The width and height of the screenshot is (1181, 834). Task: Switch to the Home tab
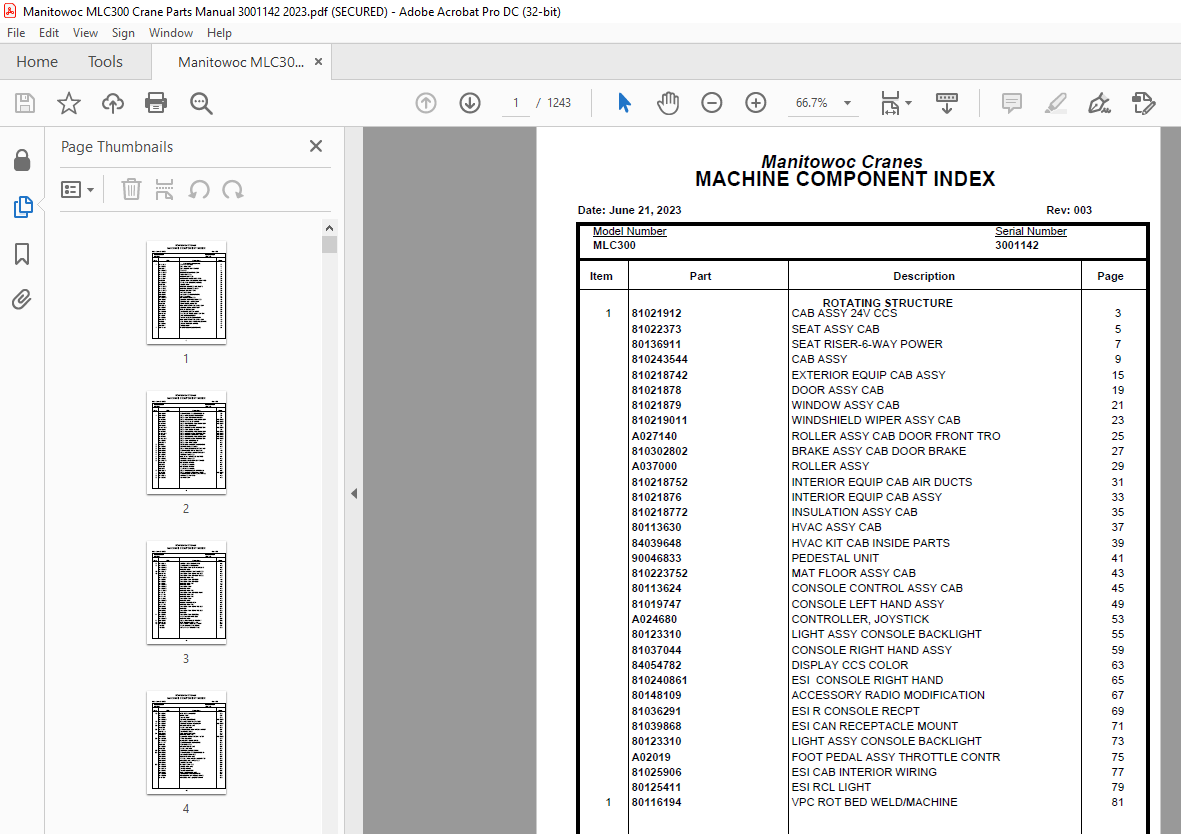(37, 62)
